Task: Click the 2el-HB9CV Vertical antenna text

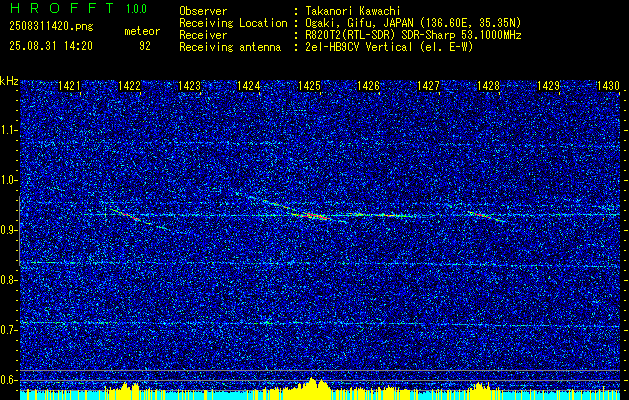Action: [x=390, y=47]
